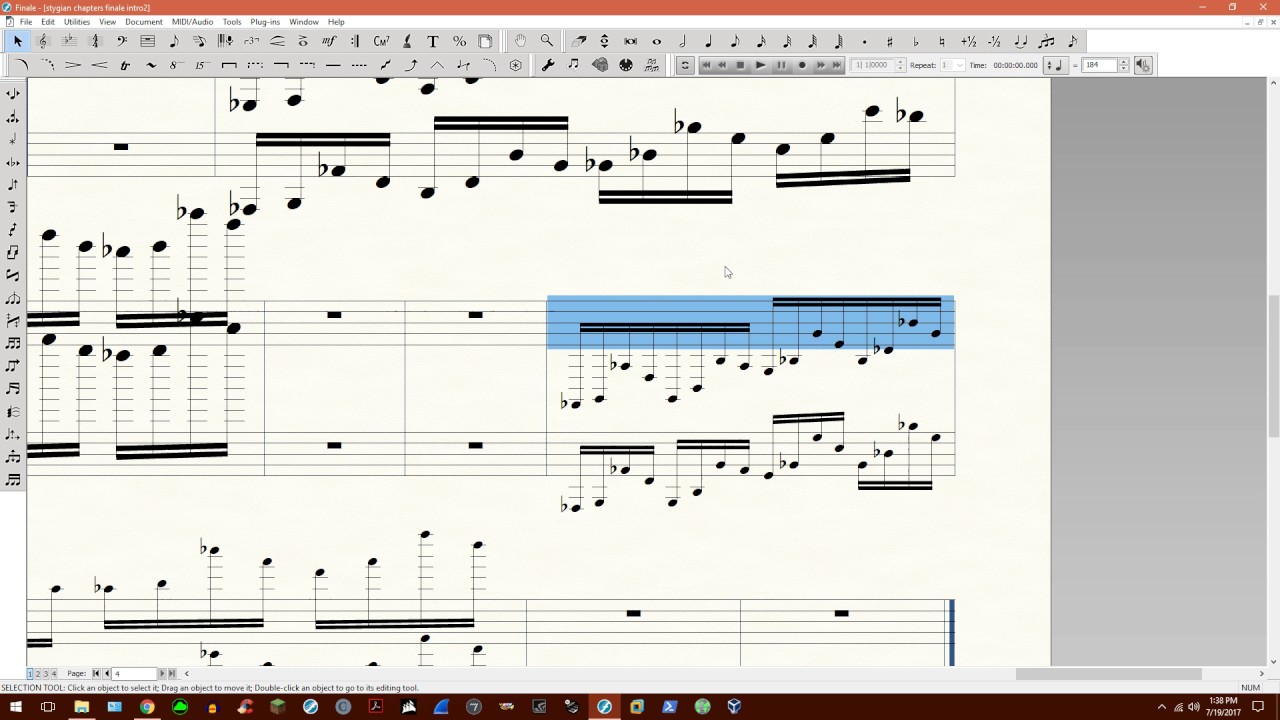Select the Selection tool arrow
1280x720 pixels.
point(17,41)
